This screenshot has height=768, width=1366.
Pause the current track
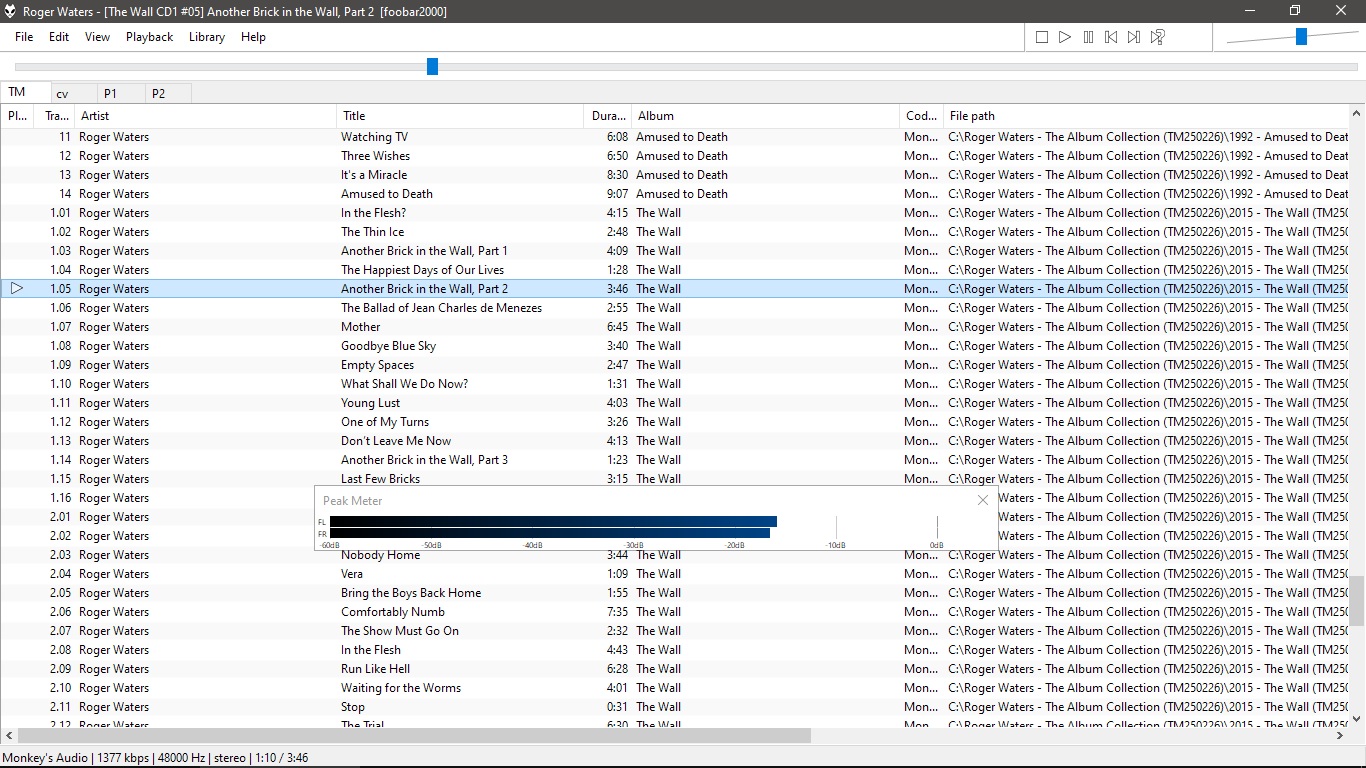pos(1088,37)
